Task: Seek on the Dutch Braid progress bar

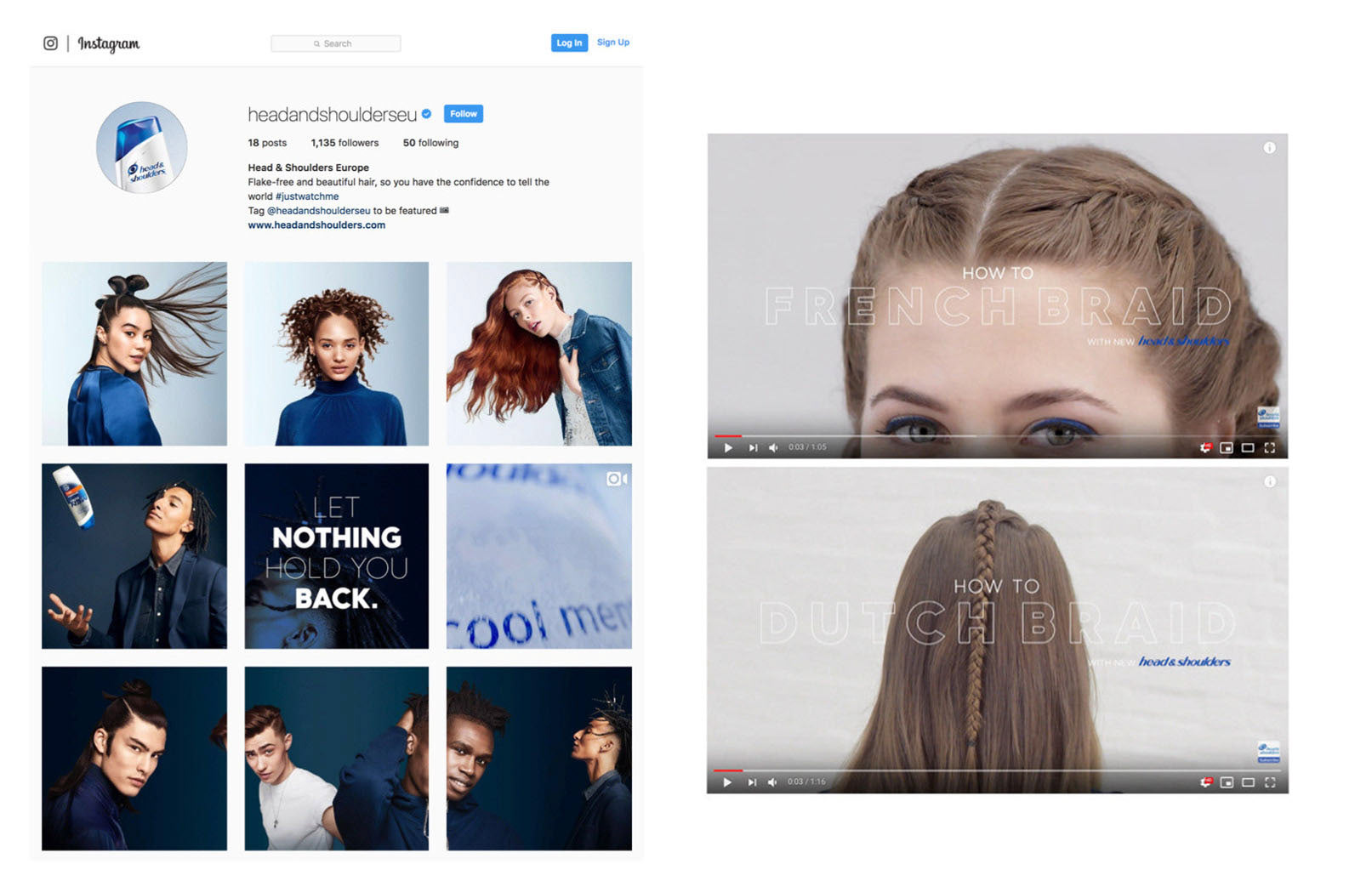Action: tap(997, 770)
